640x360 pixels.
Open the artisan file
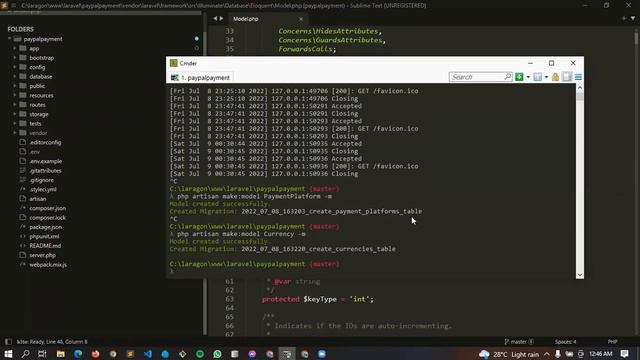[x=38, y=199]
